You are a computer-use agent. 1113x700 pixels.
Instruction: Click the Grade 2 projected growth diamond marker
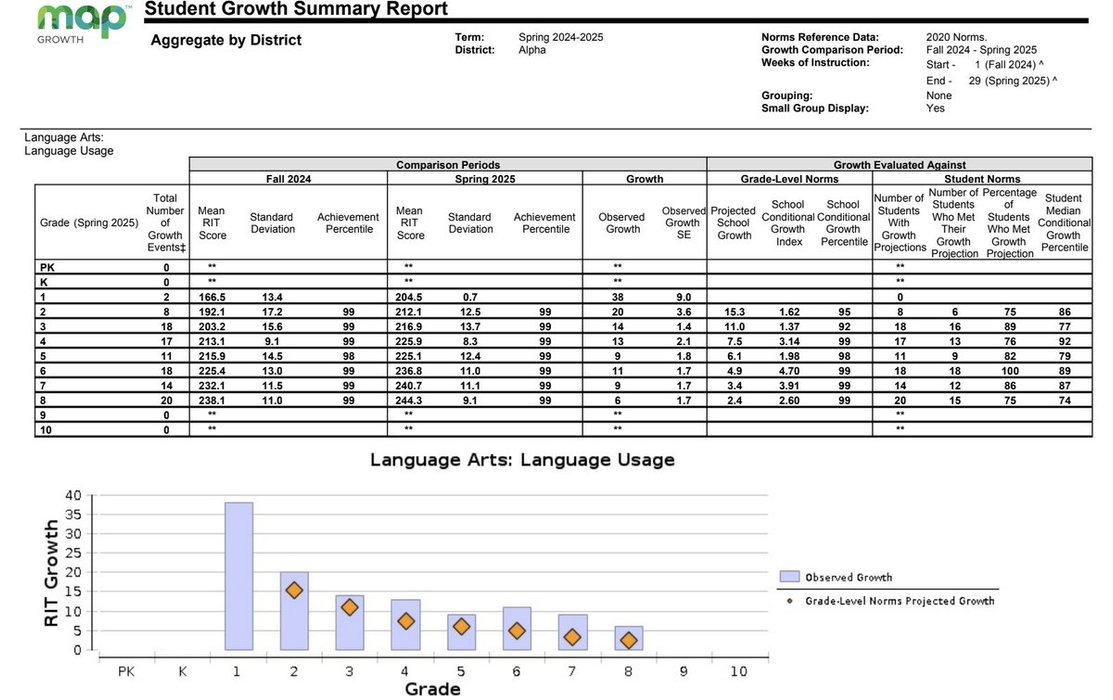(x=294, y=591)
